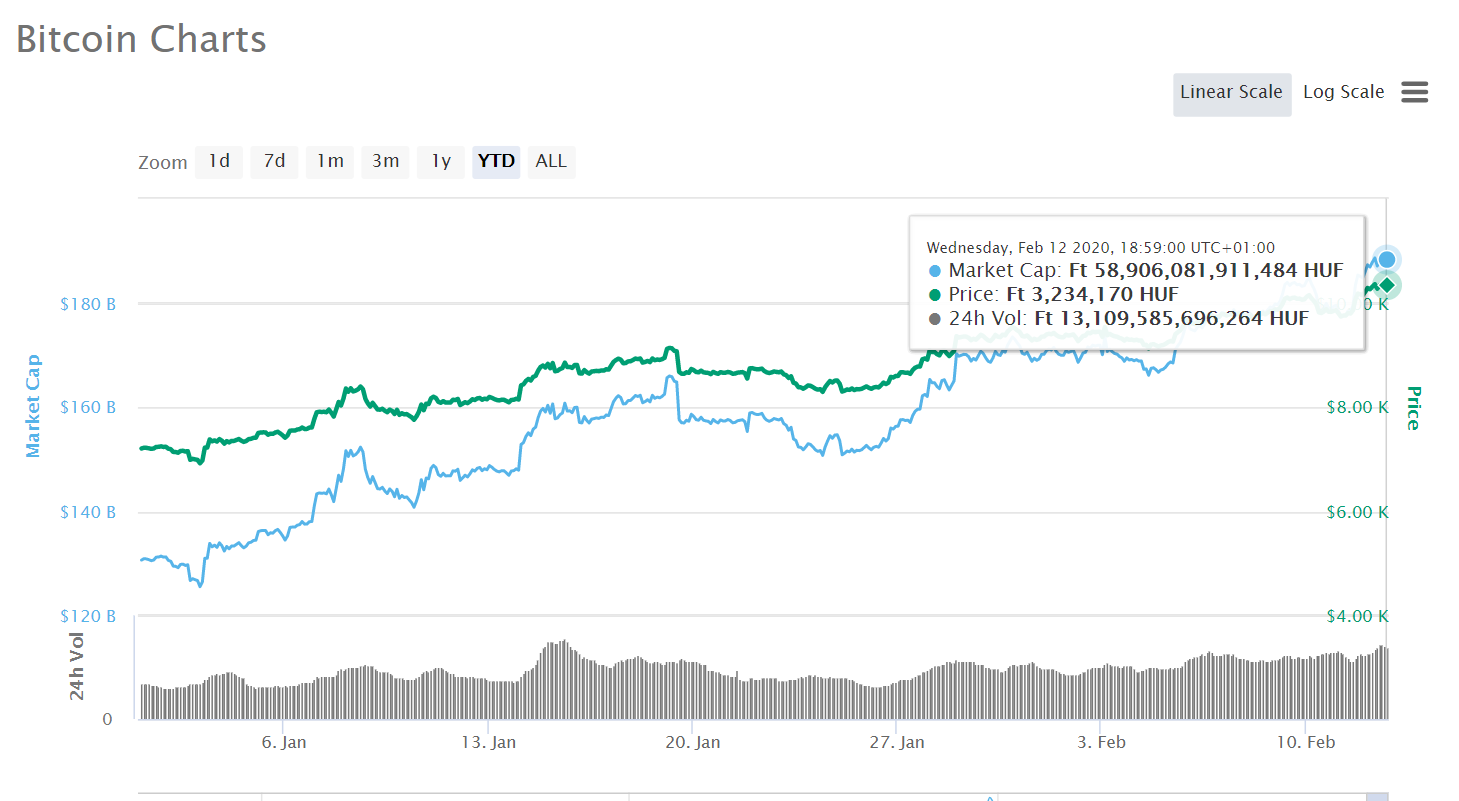Screen dimensions: 1459x801
Task: Click the $6.00 K price label
Action: pos(1357,512)
